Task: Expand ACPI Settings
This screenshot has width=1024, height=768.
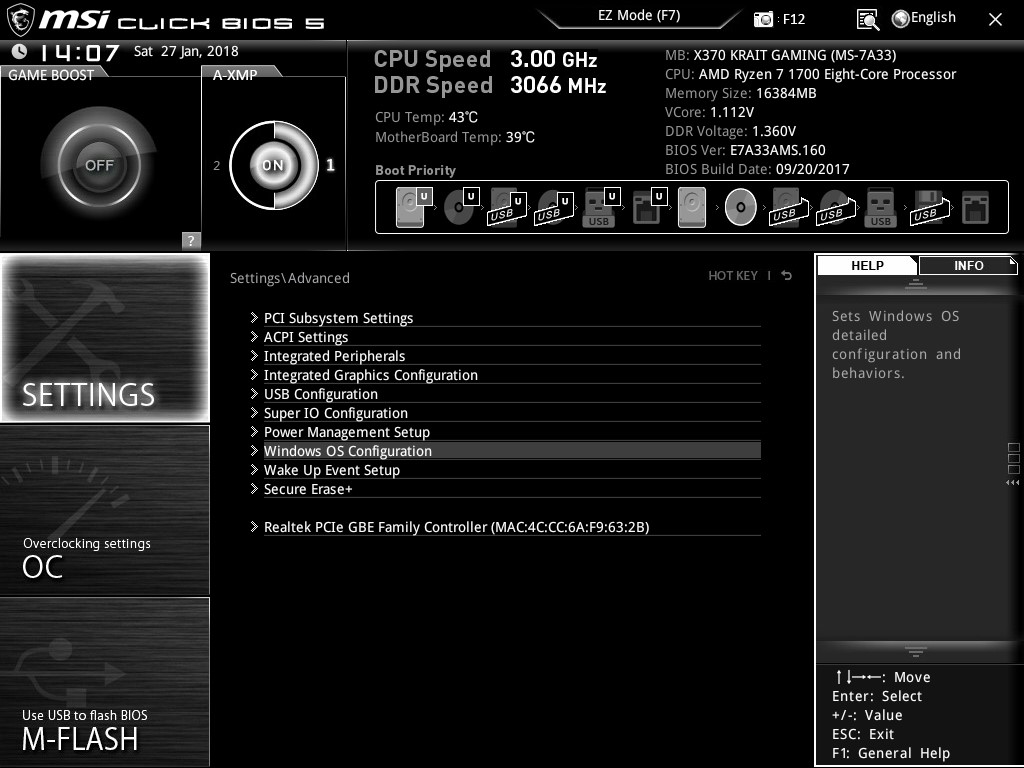Action: [505, 337]
